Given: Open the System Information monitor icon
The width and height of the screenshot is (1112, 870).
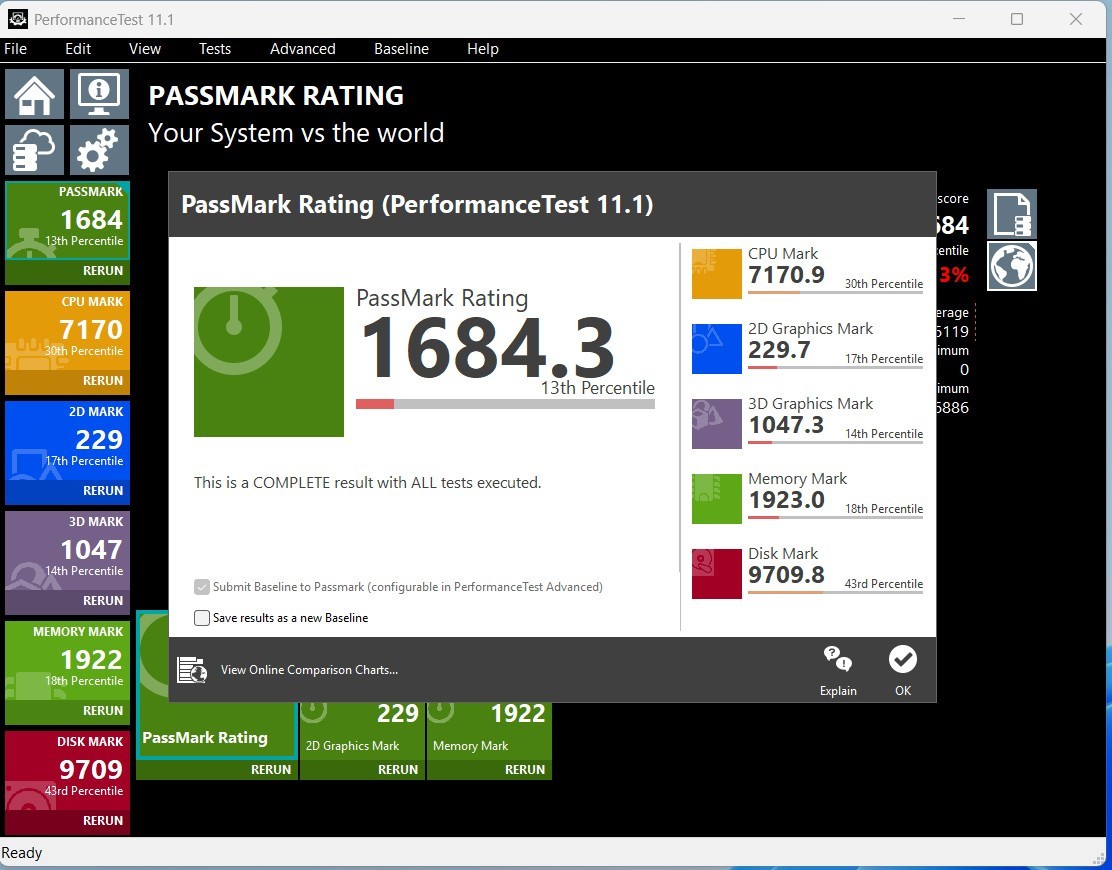Looking at the screenshot, I should coord(99,94).
